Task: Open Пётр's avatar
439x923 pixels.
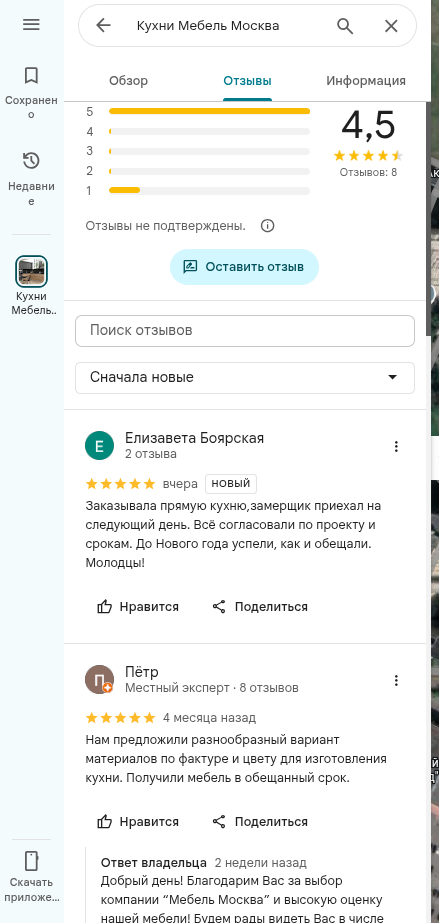Action: 99,680
